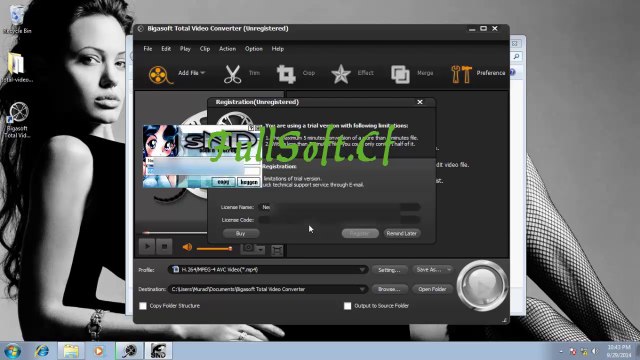
Task: Open the snapshot camera dropdown arrow
Action: [261, 249]
